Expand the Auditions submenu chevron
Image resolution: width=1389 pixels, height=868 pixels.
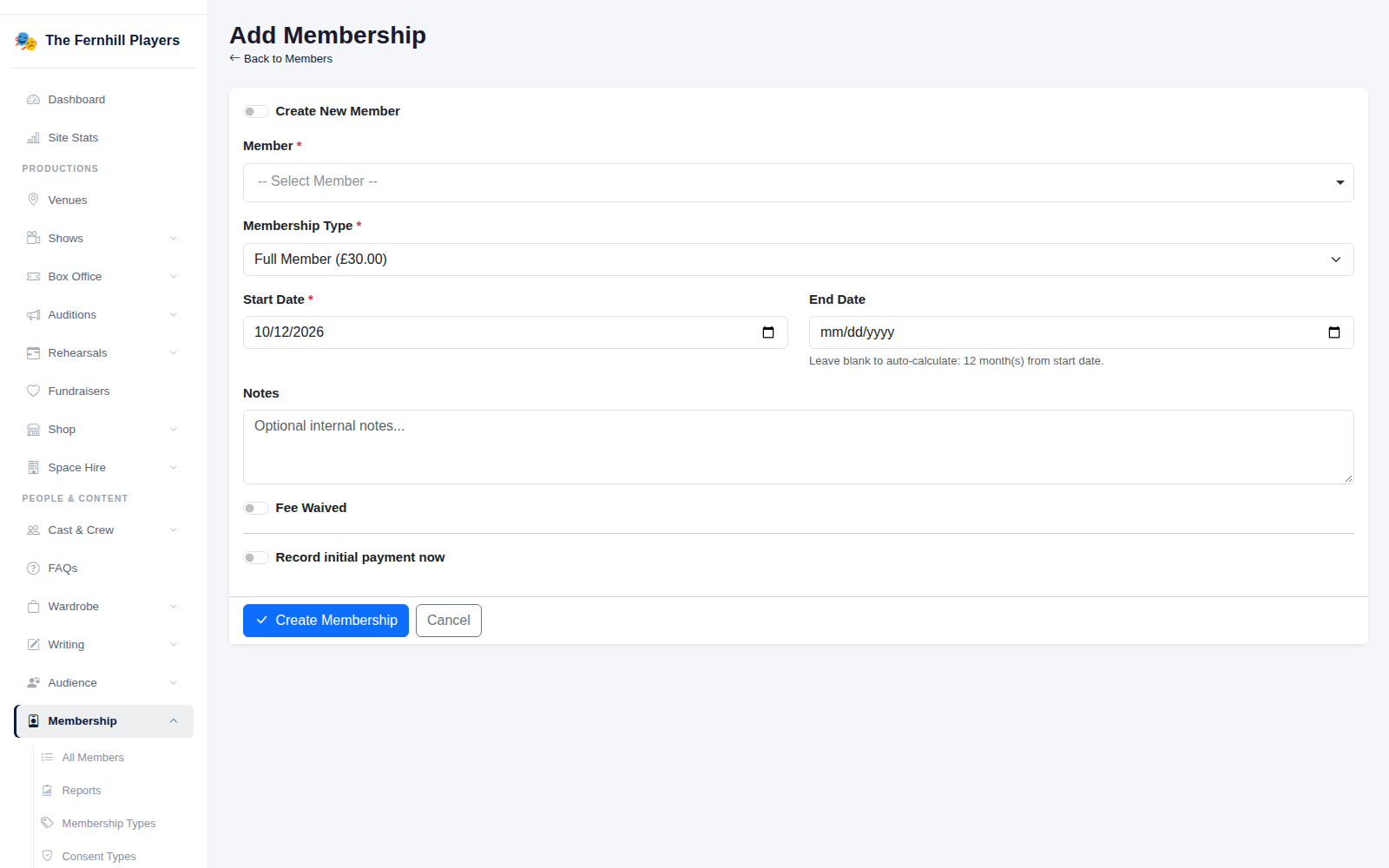pos(174,315)
